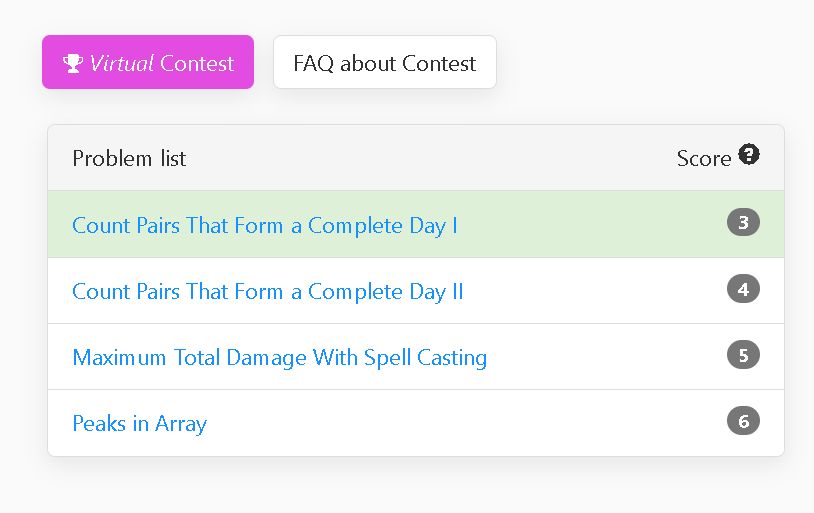Click the trophy icon on the pink button
This screenshot has width=814, height=513.
(73, 63)
